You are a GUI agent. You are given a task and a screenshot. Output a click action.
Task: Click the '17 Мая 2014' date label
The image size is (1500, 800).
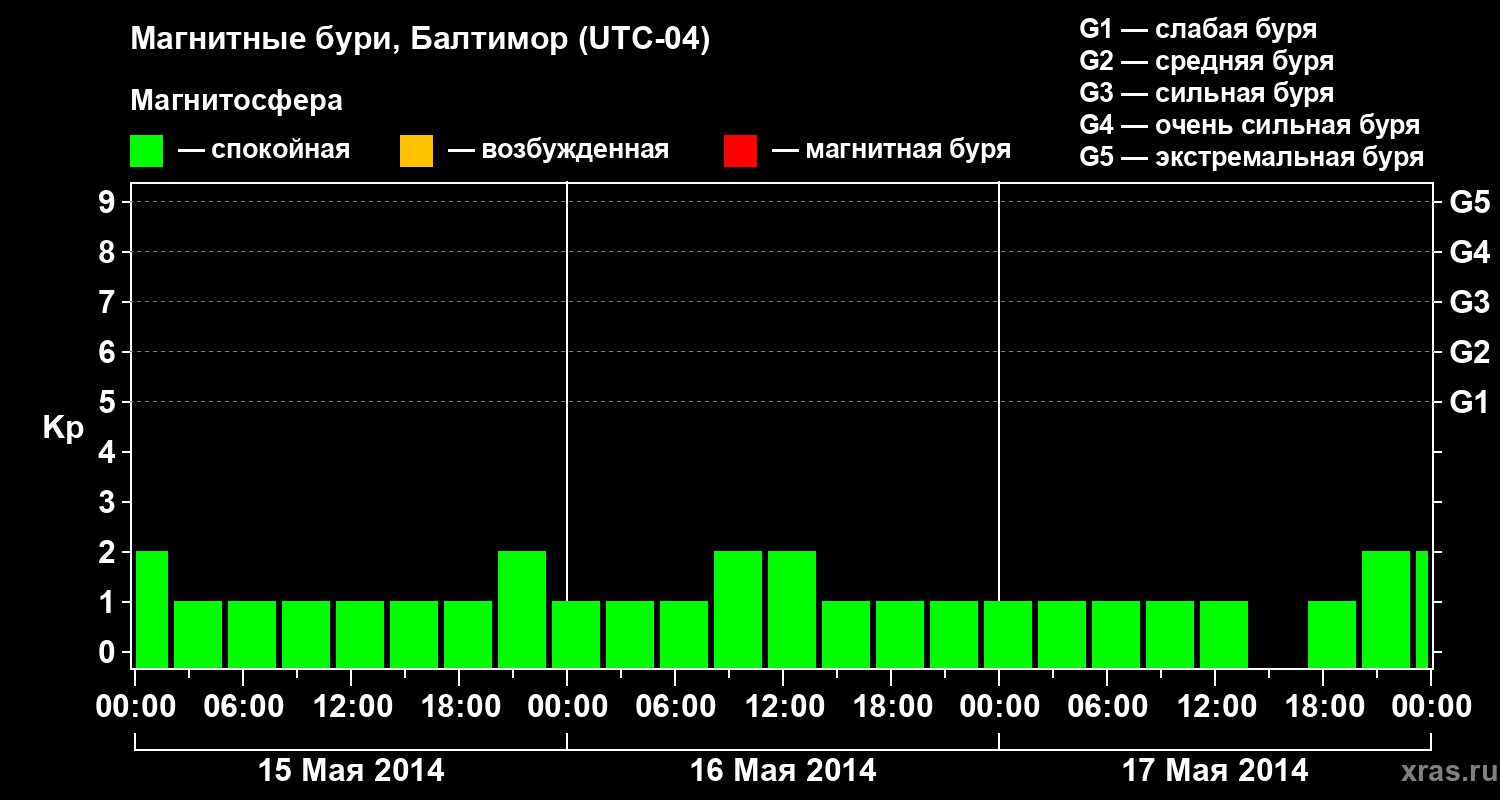pos(1215,771)
